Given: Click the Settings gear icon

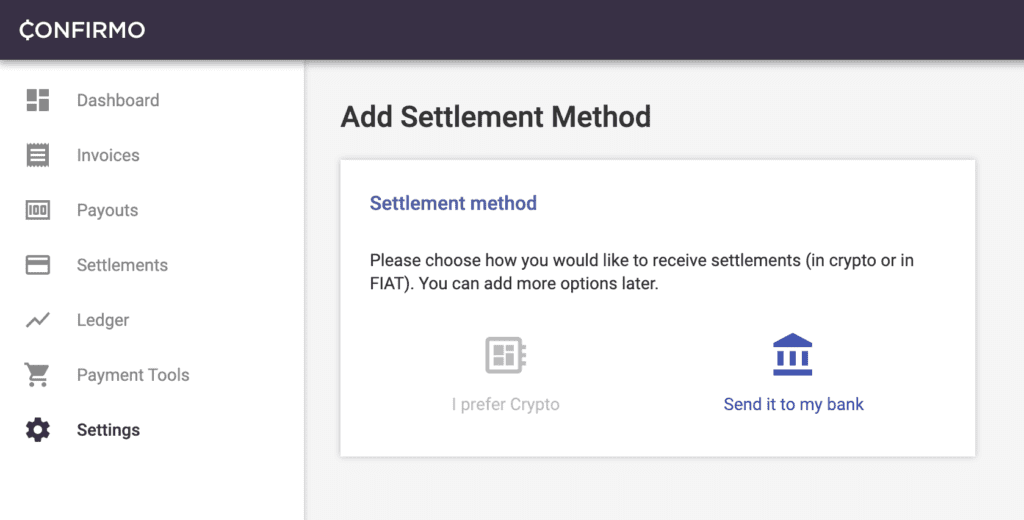Looking at the screenshot, I should (x=38, y=430).
